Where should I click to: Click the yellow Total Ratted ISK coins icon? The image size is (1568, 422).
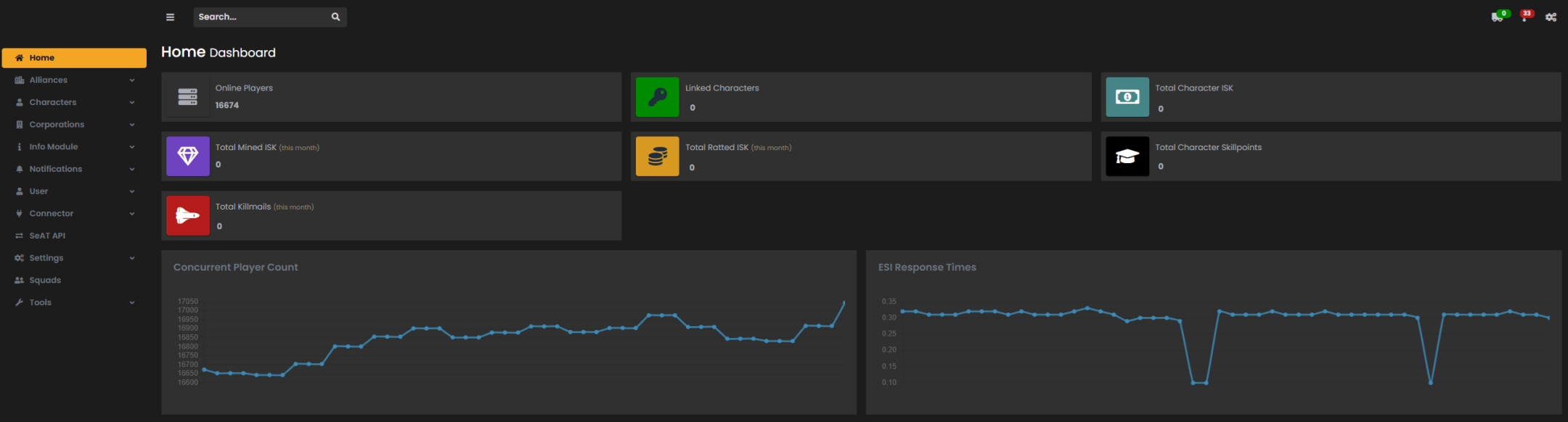pyautogui.click(x=657, y=157)
